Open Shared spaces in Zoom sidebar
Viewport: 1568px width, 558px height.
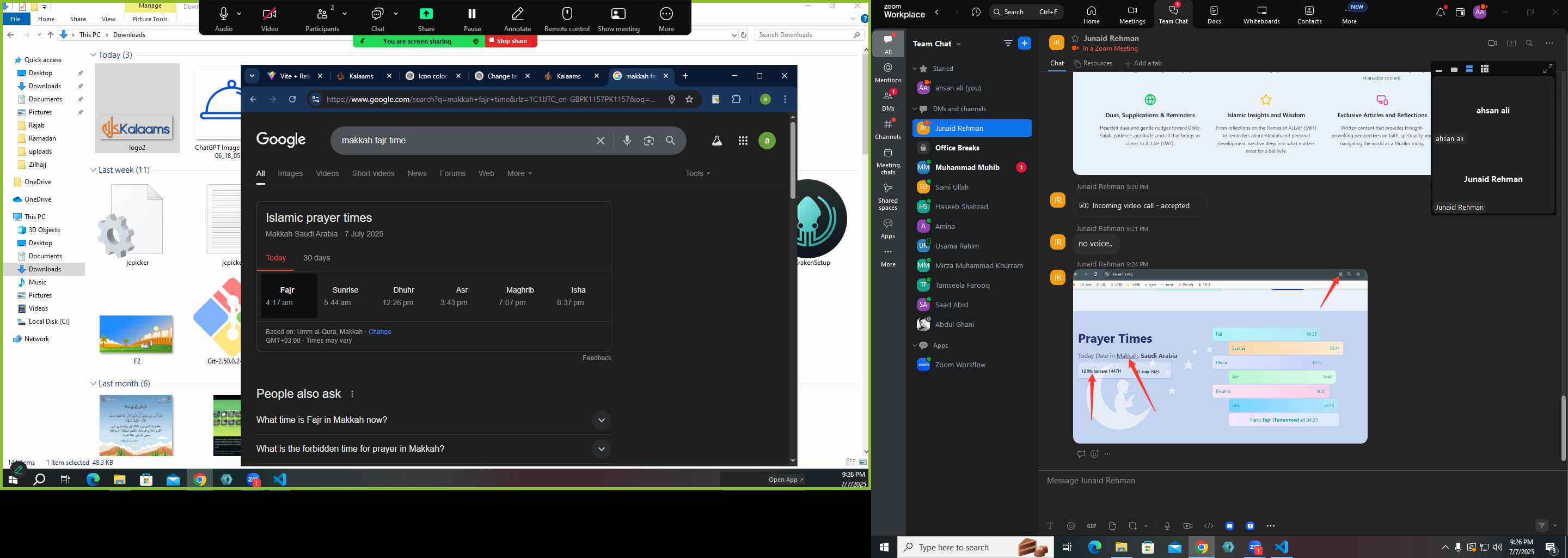888,196
